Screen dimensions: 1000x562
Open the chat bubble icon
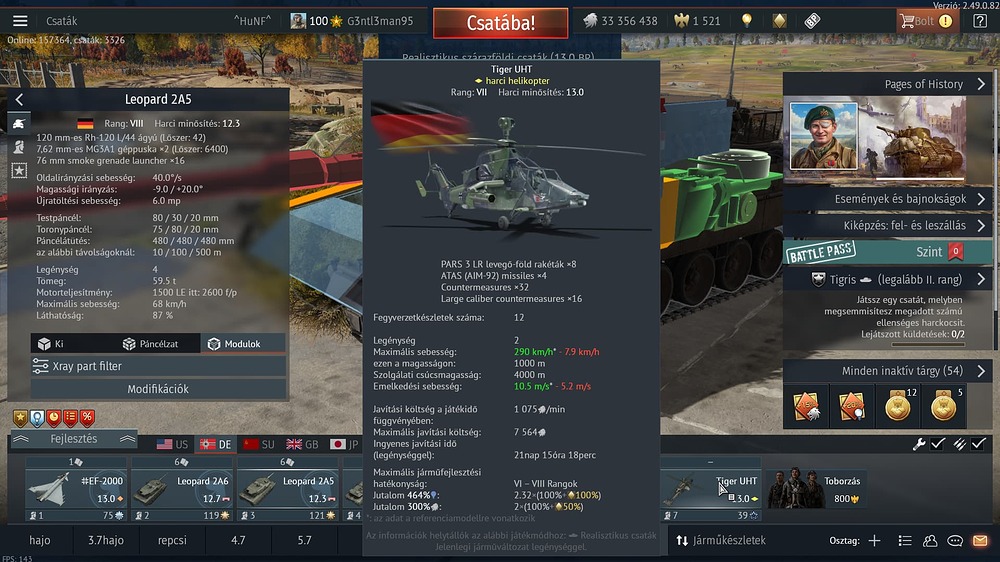[955, 540]
